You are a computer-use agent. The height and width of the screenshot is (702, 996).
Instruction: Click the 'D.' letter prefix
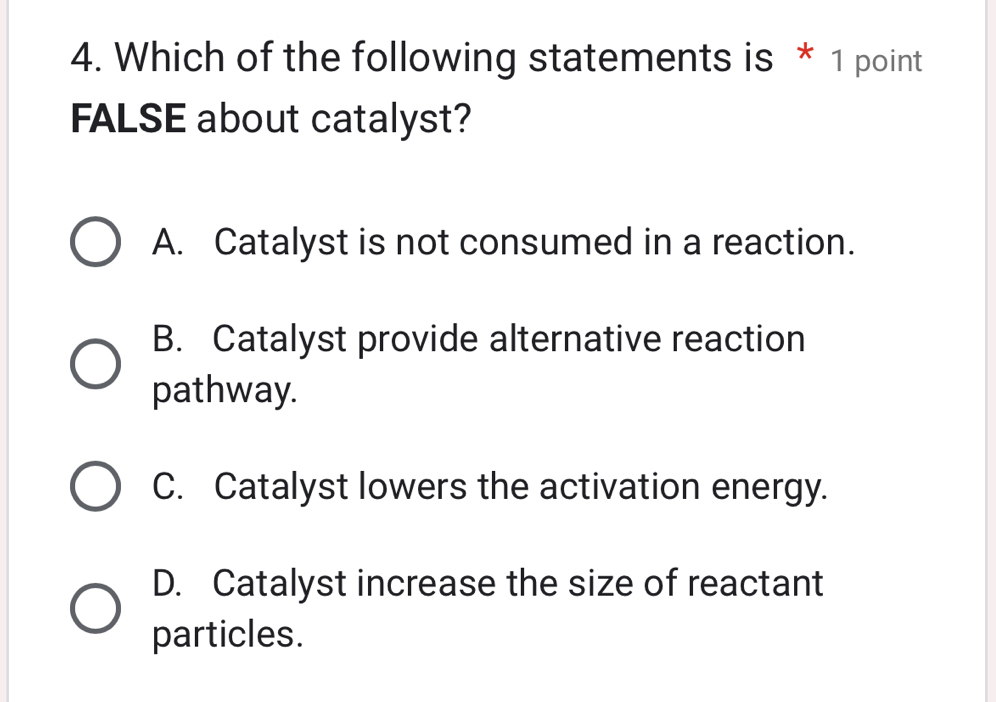[173, 583]
